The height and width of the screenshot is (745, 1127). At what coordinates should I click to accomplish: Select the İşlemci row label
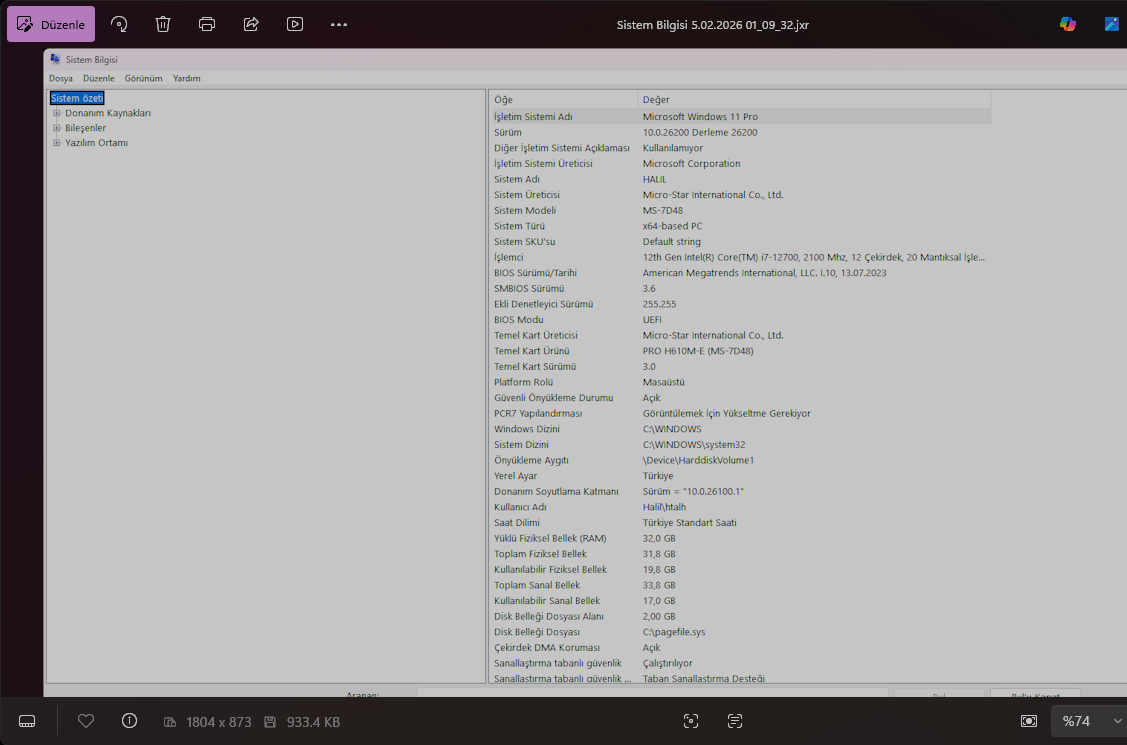coord(509,257)
